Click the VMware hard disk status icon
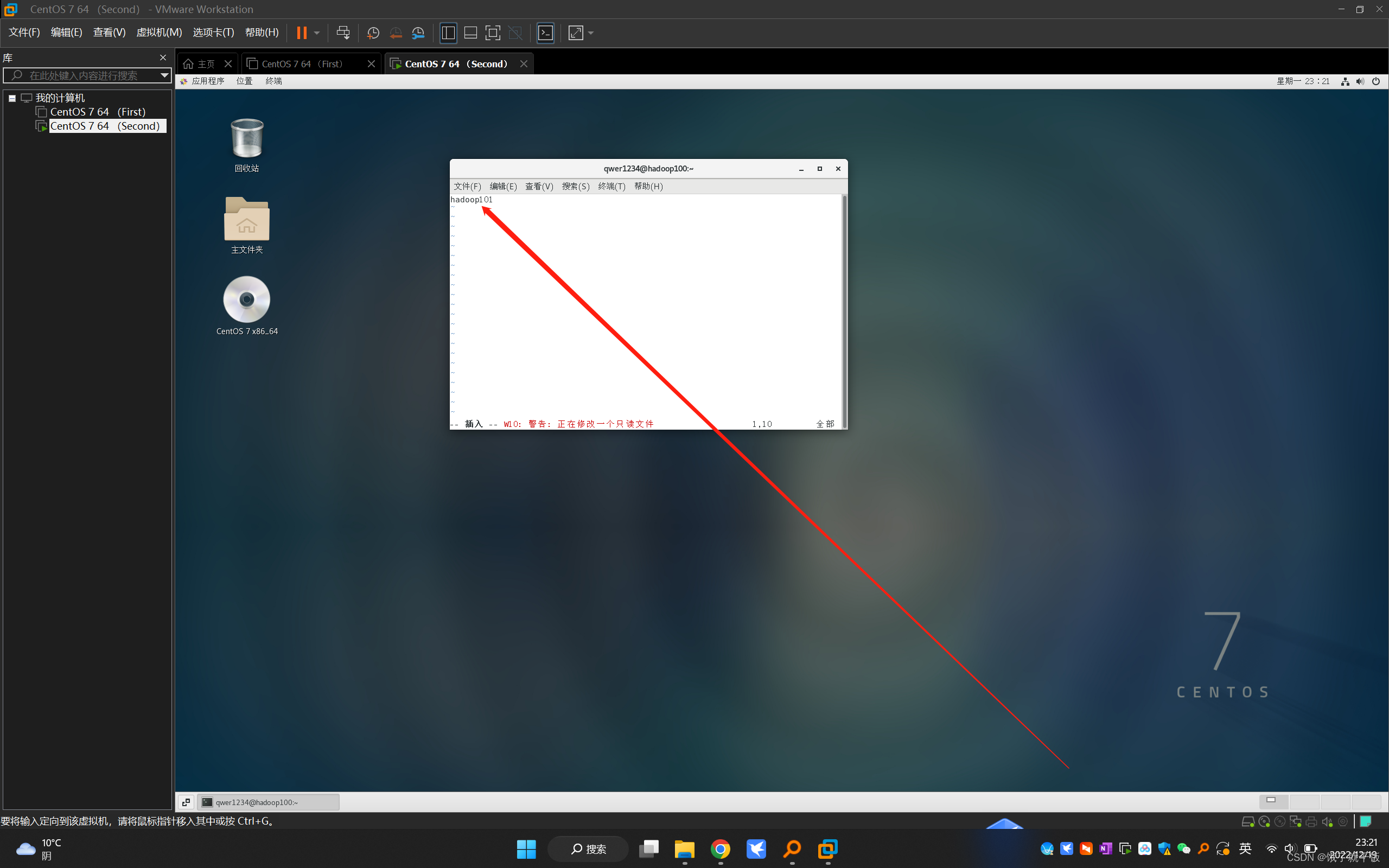1389x868 pixels. click(x=1247, y=821)
